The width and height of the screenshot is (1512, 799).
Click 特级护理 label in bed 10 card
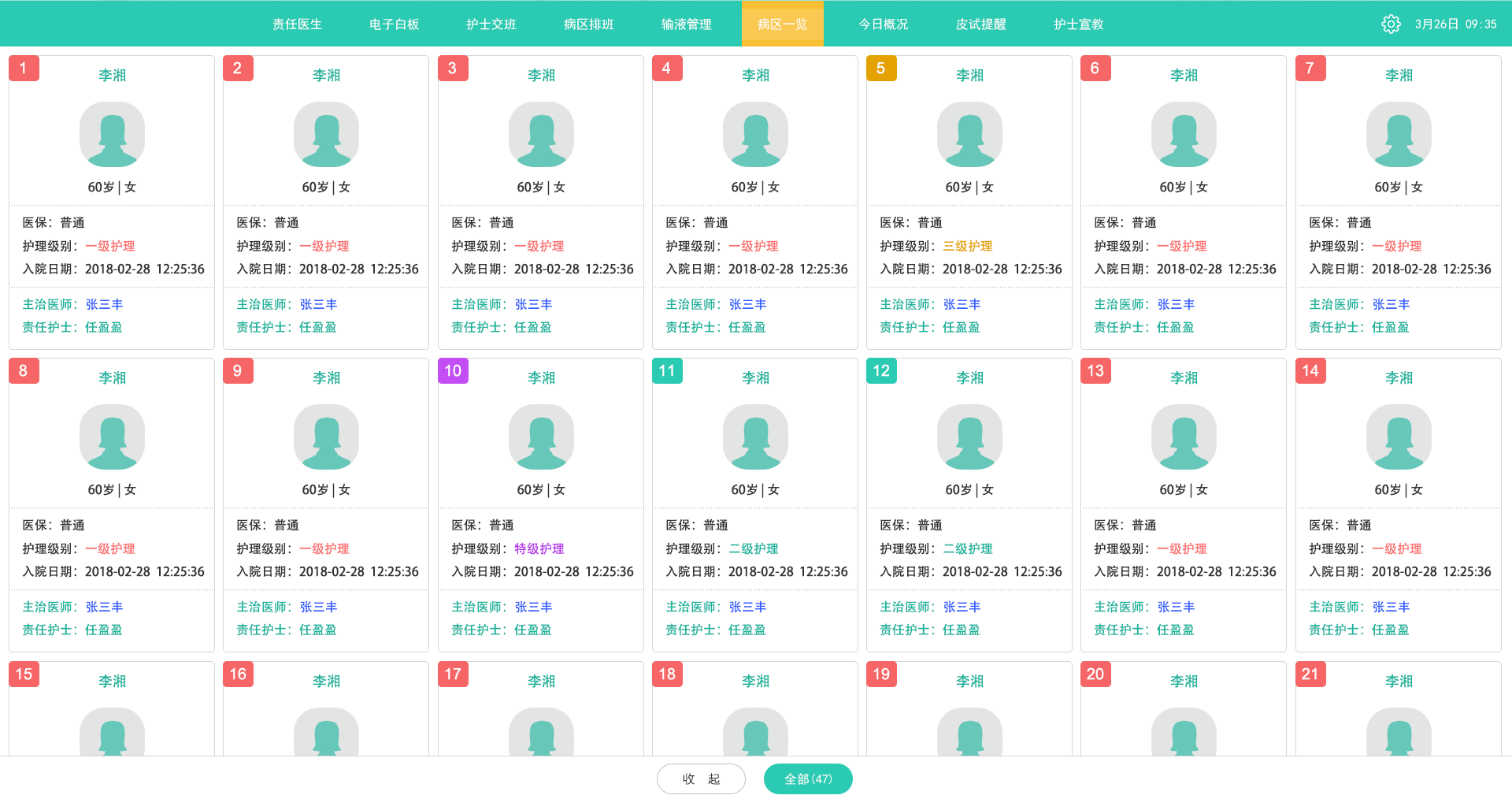pyautogui.click(x=539, y=548)
